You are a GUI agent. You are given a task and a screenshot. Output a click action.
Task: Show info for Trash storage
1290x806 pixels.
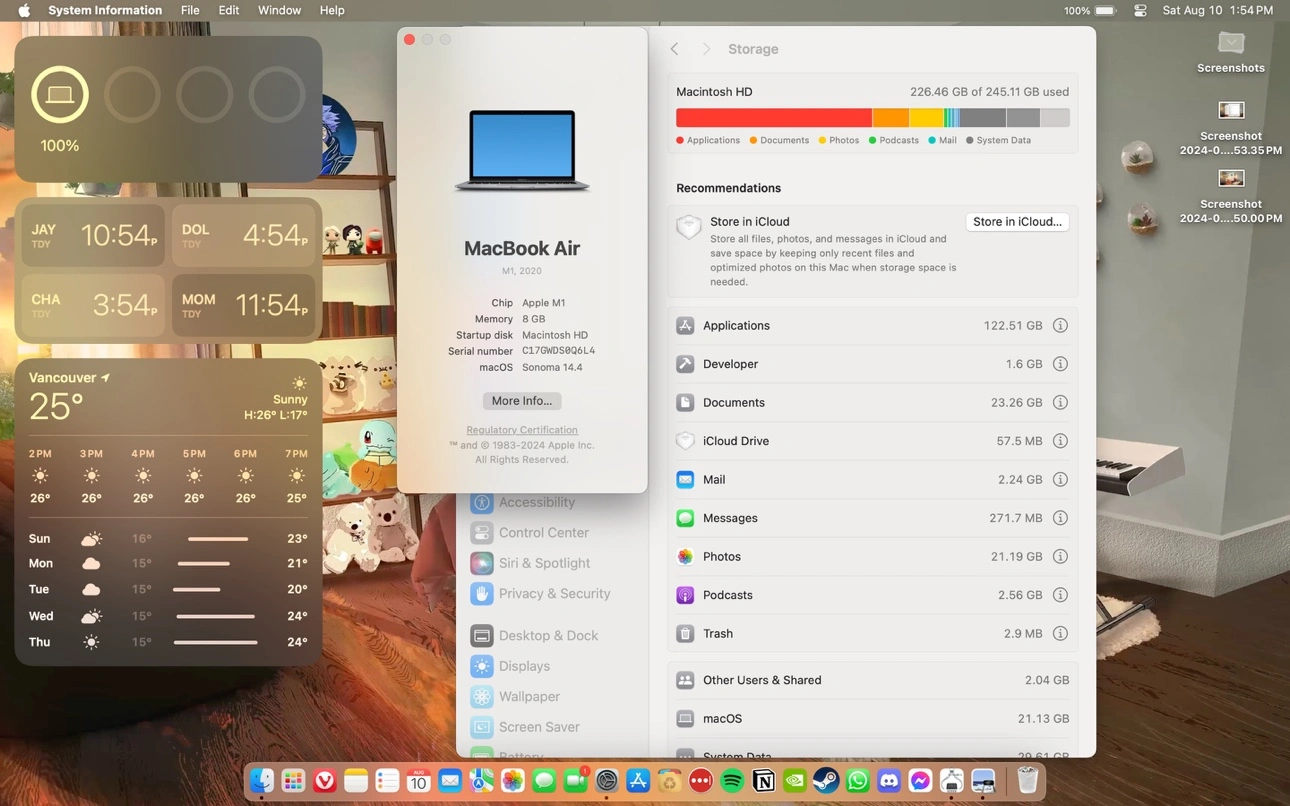1060,634
